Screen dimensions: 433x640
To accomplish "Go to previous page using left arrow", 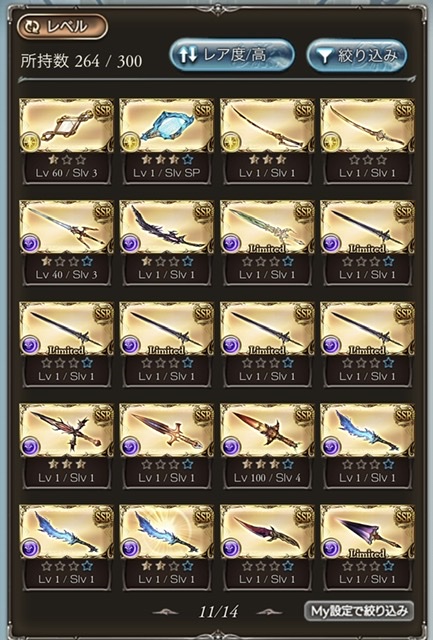I will (165, 611).
